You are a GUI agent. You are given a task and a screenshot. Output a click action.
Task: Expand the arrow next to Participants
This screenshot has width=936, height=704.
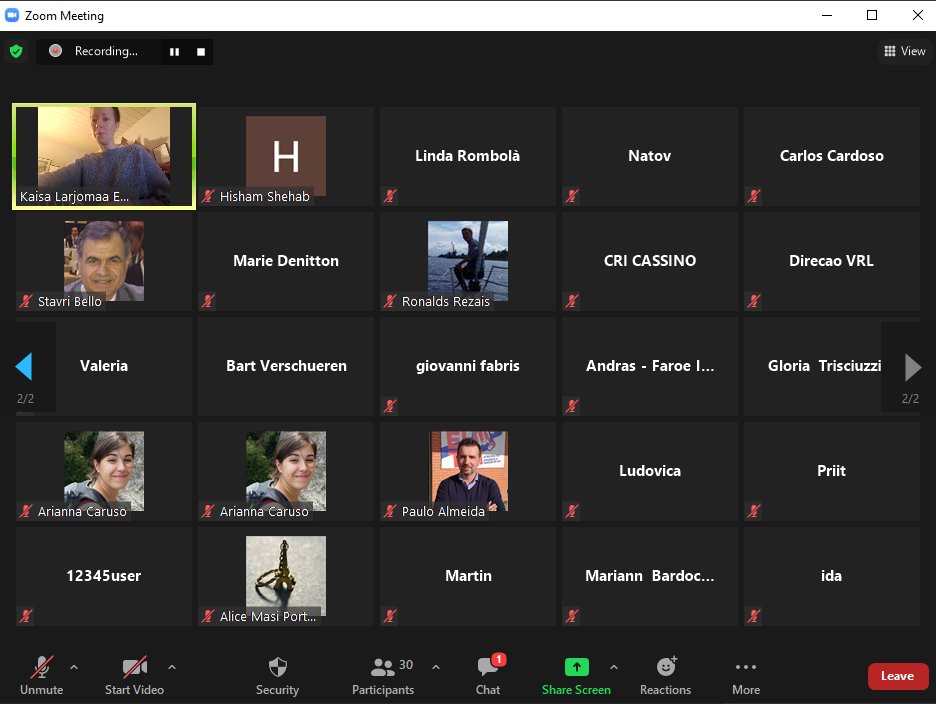pyautogui.click(x=436, y=667)
